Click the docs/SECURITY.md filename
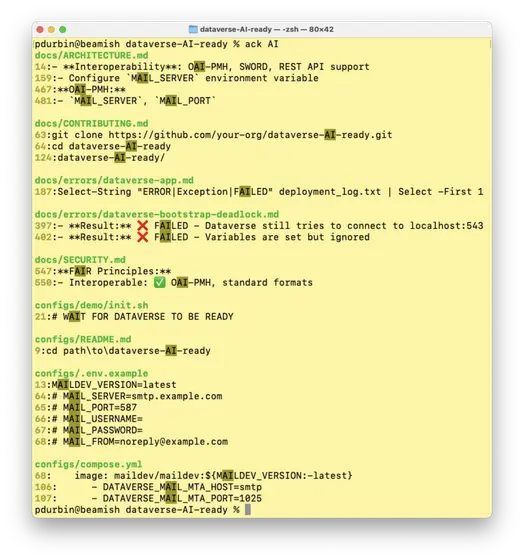The image size is (524, 560). coord(80,260)
